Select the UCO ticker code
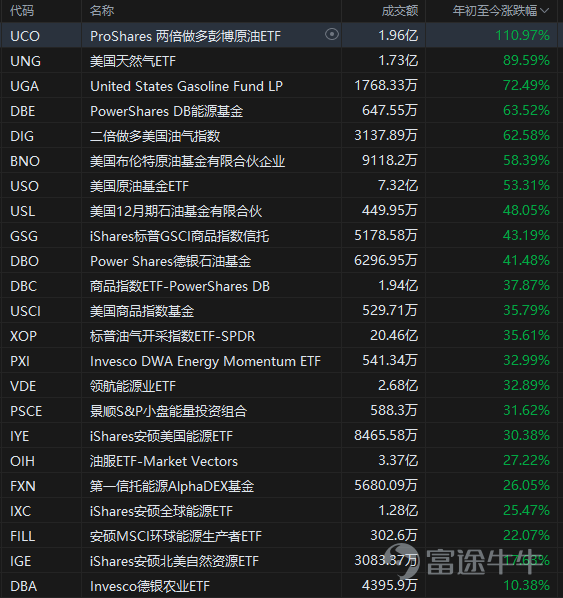Viewport: 563px width, 598px height. click(x=25, y=36)
